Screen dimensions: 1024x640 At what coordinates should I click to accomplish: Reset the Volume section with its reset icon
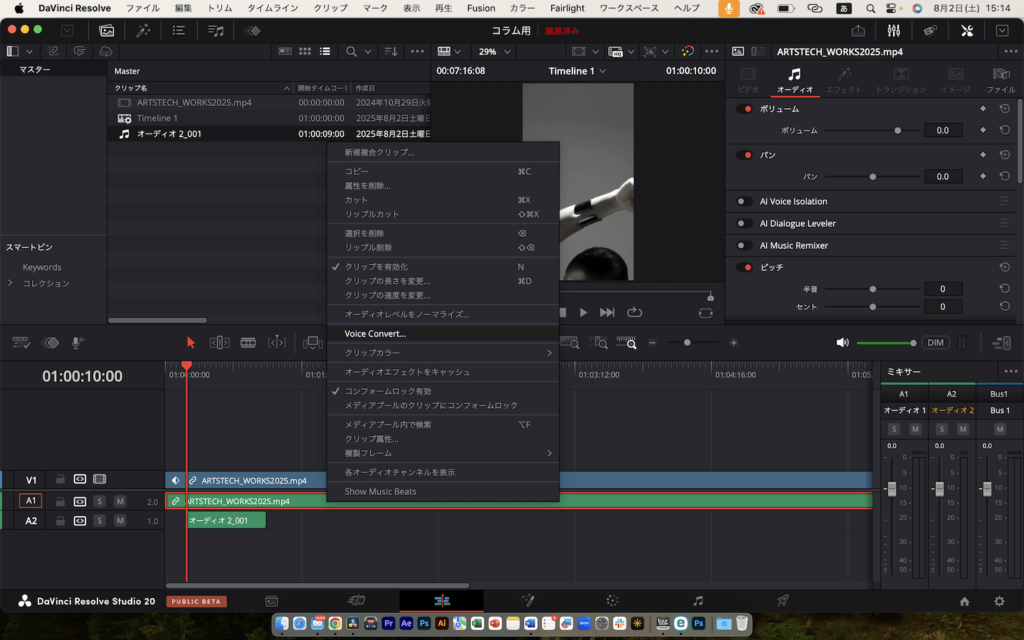pos(1004,108)
